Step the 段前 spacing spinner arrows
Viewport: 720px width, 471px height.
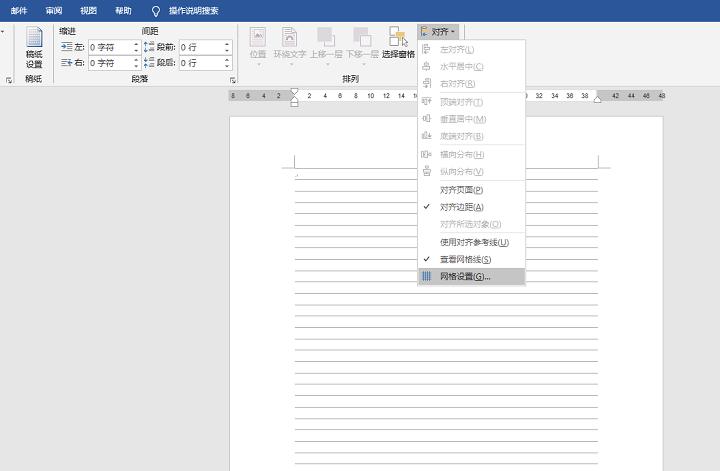pyautogui.click(x=227, y=47)
